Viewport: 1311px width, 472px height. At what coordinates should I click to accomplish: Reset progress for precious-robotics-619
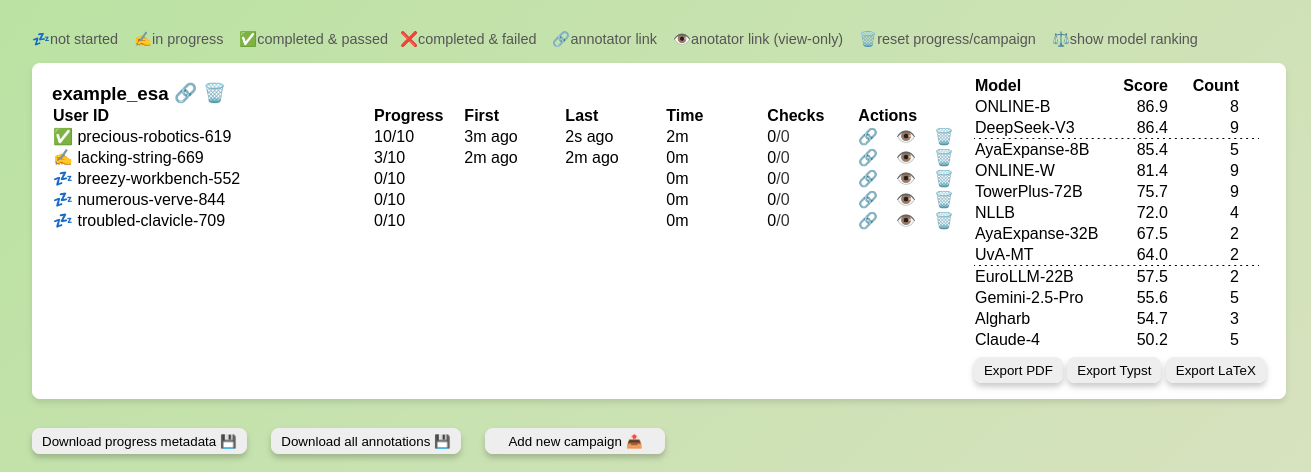(944, 137)
